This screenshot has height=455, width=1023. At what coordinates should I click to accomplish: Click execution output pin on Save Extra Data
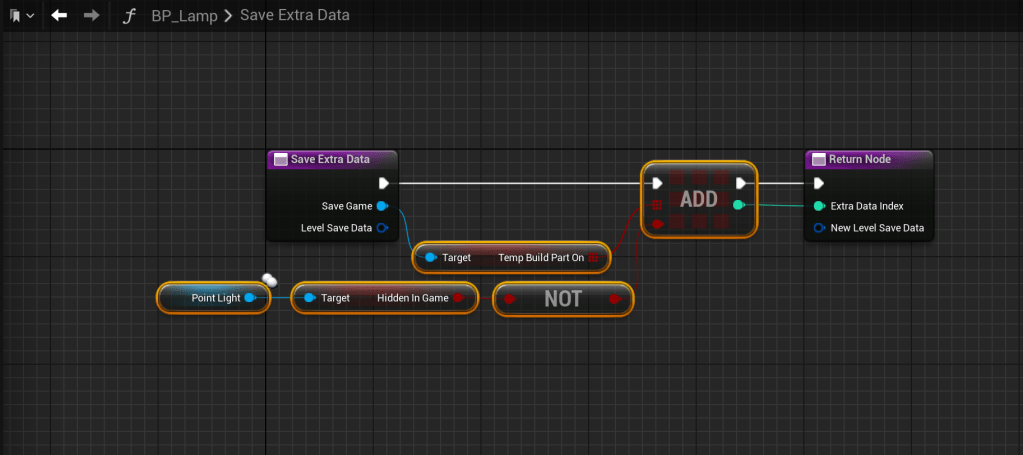[x=384, y=184]
